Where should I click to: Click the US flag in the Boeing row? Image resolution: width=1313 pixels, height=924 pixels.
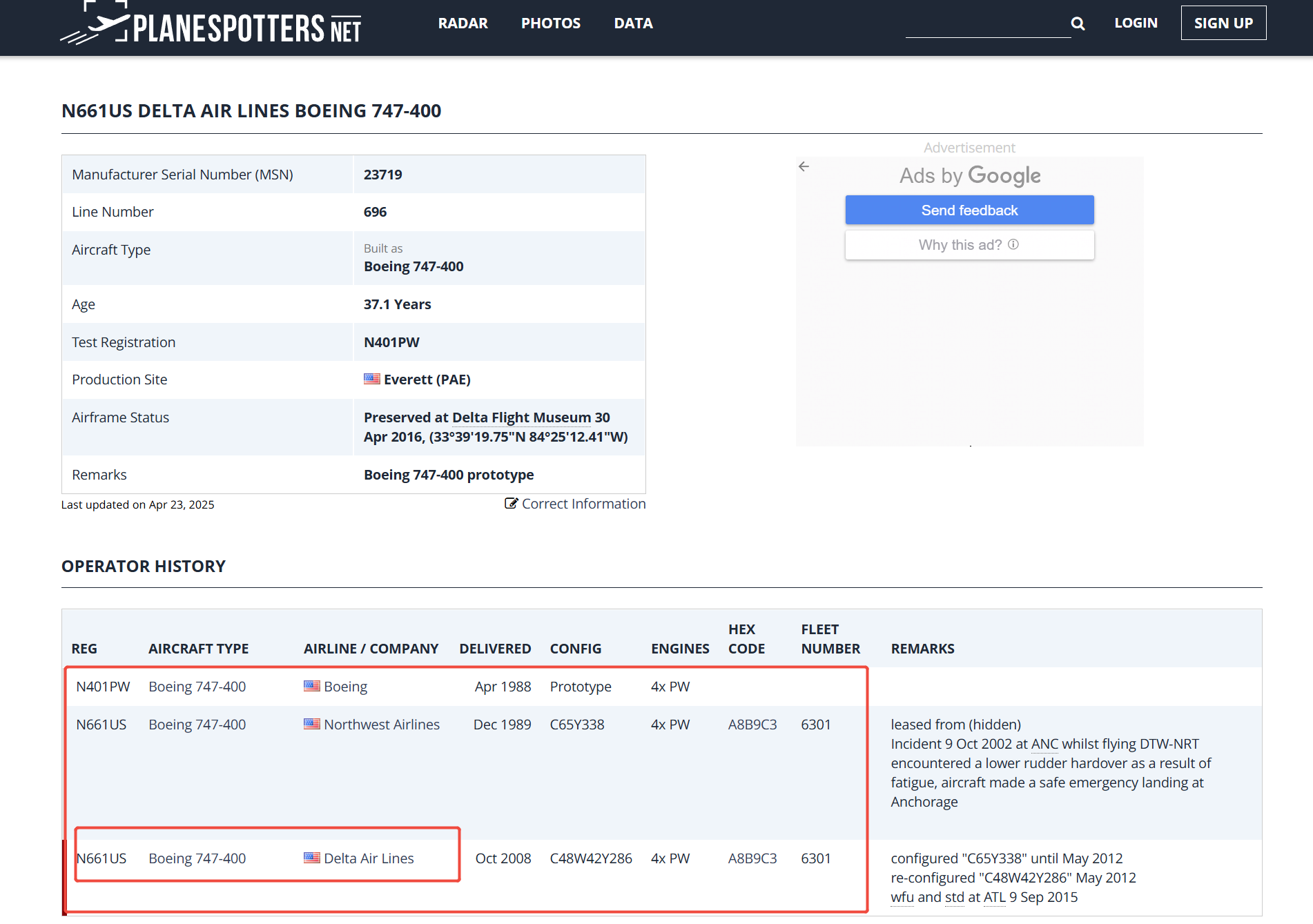(x=312, y=686)
